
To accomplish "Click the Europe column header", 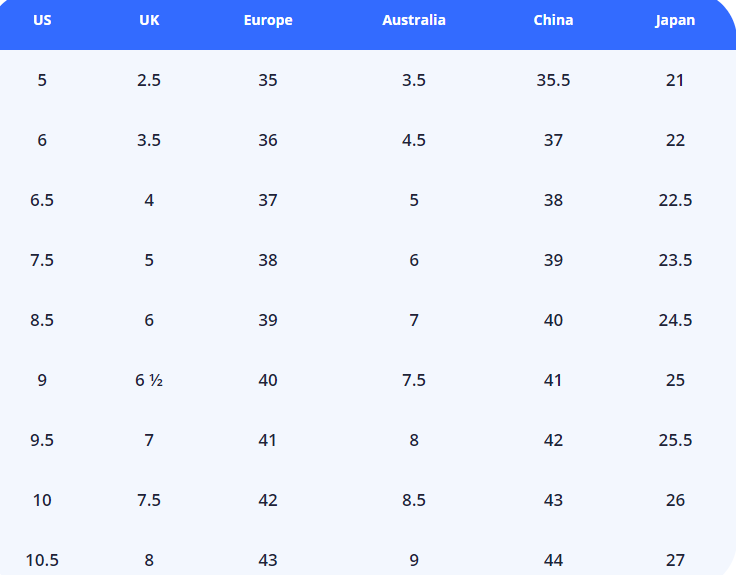I will pyautogui.click(x=268, y=20).
